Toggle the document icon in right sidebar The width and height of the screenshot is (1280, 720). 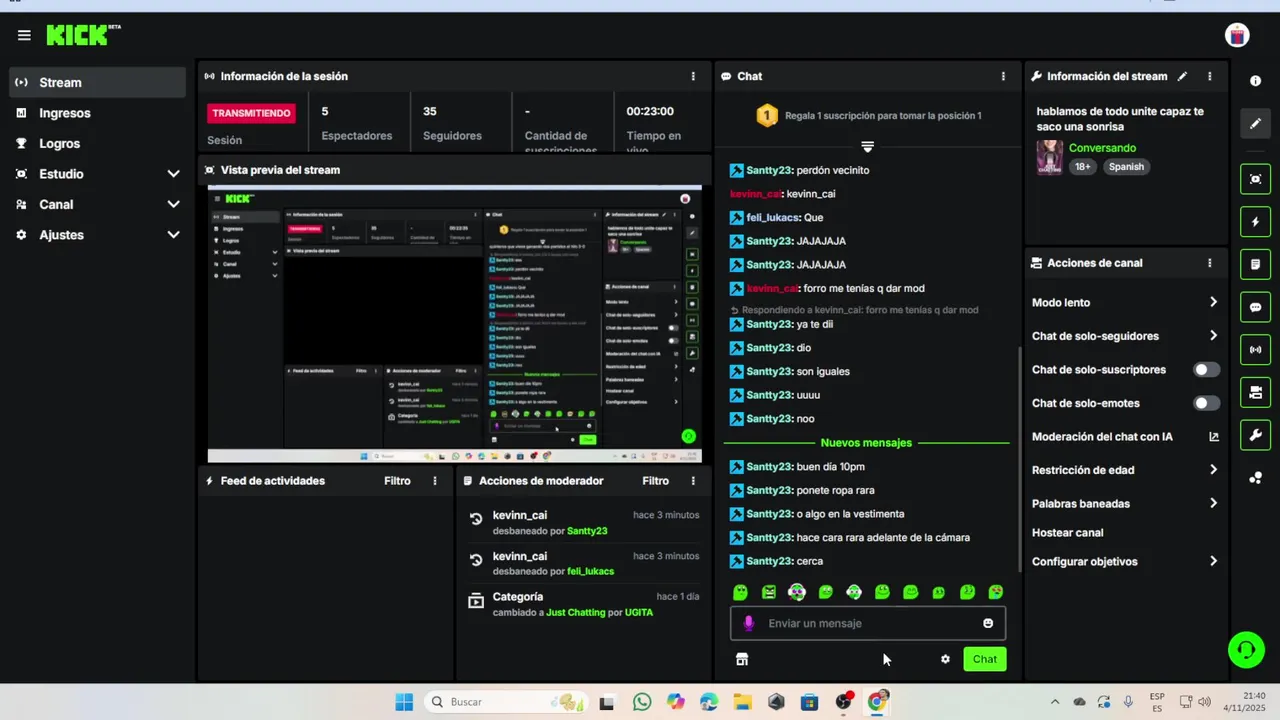click(x=1256, y=265)
